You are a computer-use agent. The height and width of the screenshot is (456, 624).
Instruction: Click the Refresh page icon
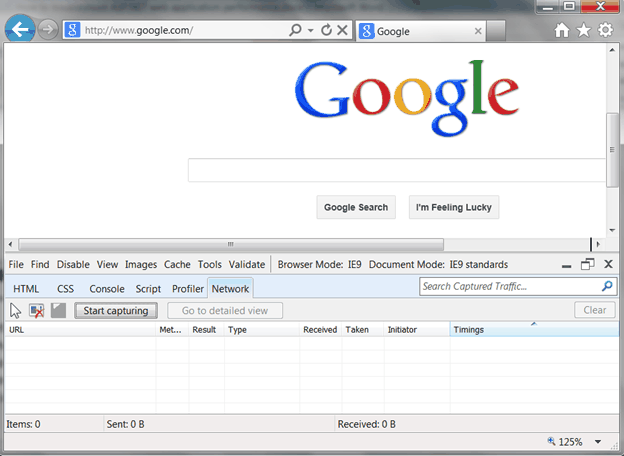click(326, 30)
